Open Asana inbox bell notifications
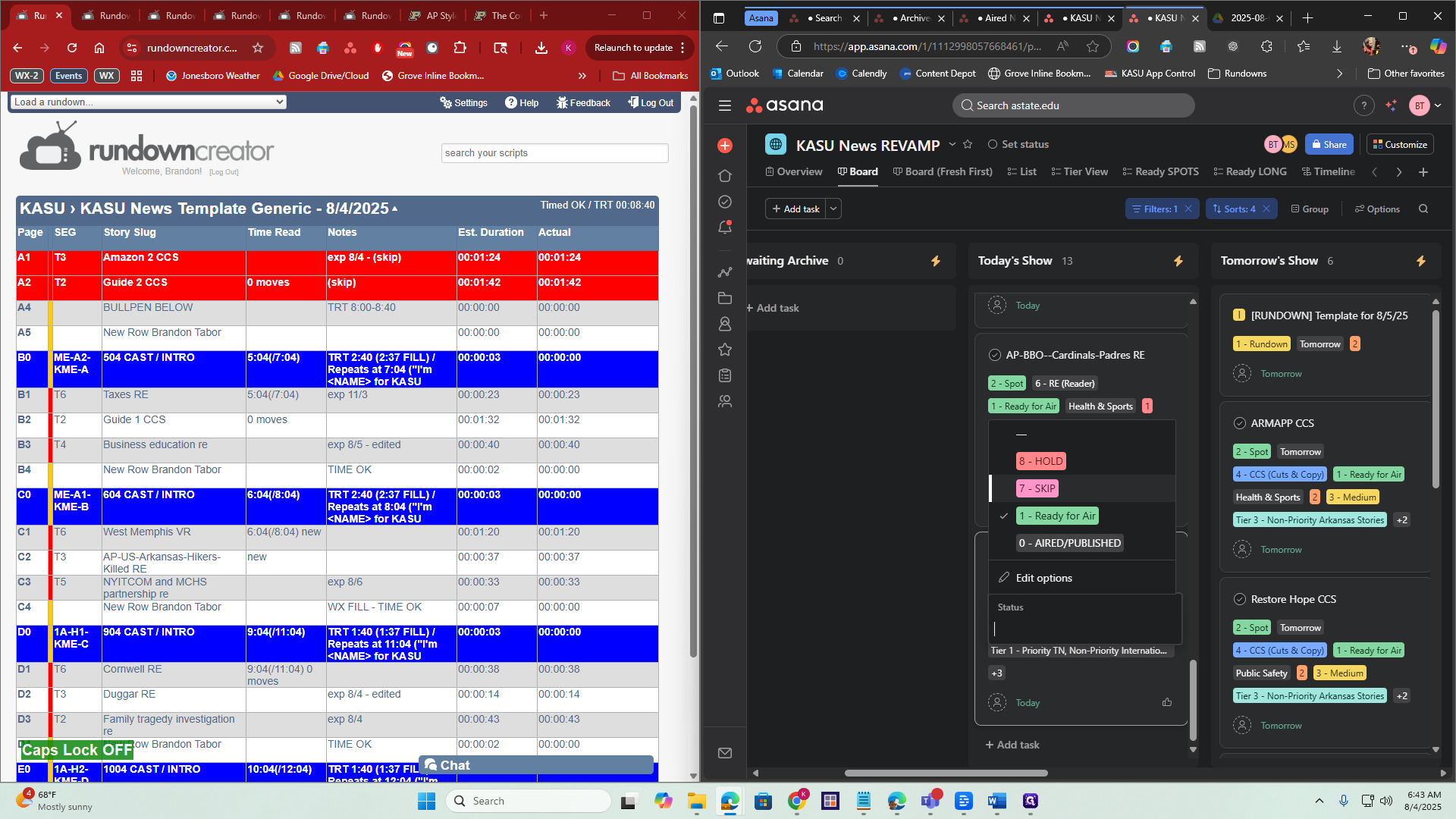Image resolution: width=1456 pixels, height=819 pixels. click(725, 227)
